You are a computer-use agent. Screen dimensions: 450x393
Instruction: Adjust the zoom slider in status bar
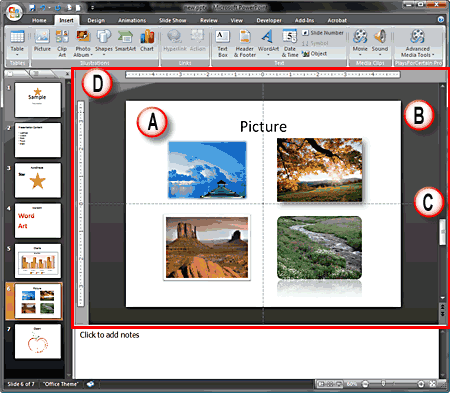(383, 384)
